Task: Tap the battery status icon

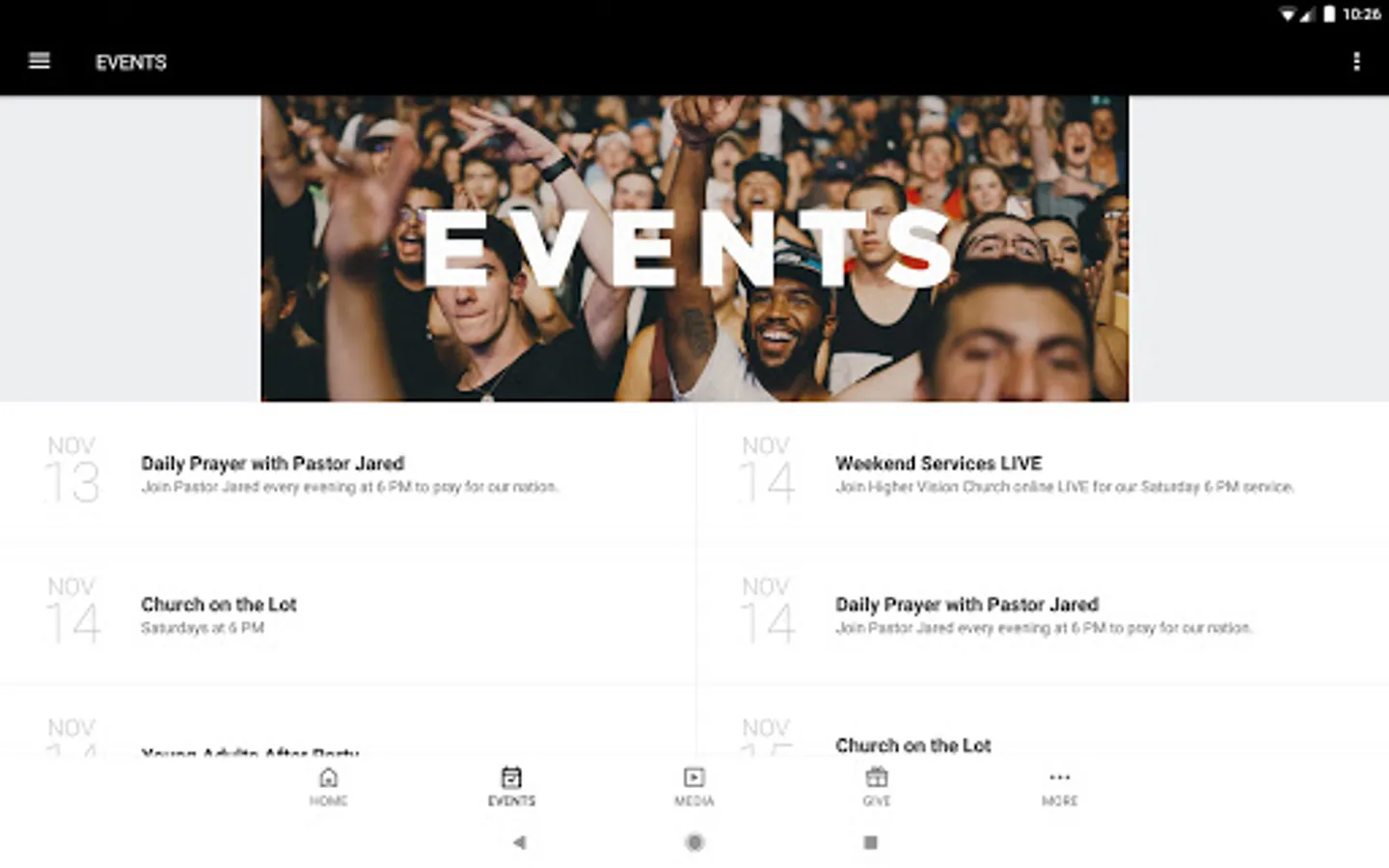Action: [x=1329, y=14]
